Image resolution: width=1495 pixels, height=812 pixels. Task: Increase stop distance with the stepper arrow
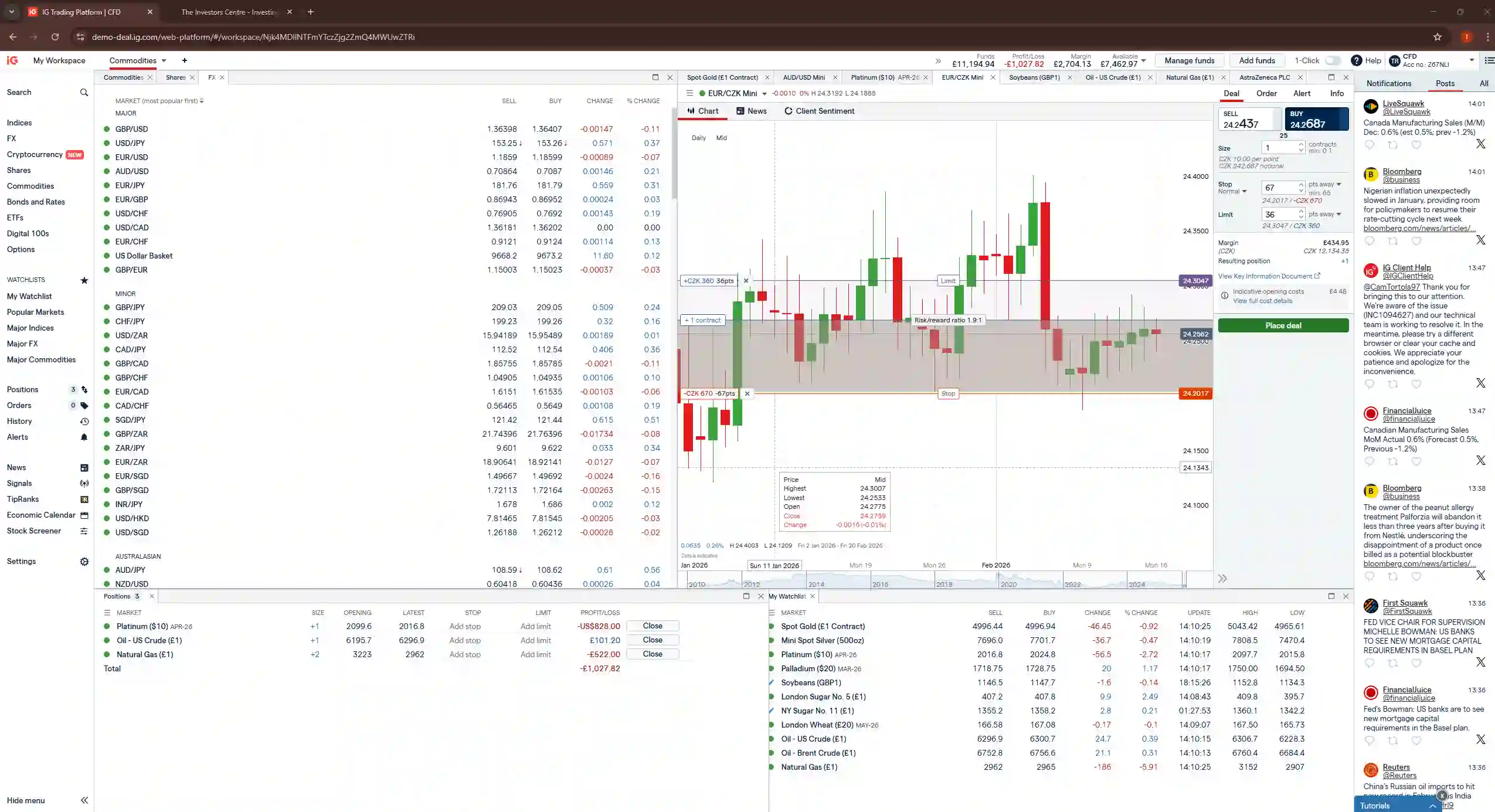[x=1302, y=184]
